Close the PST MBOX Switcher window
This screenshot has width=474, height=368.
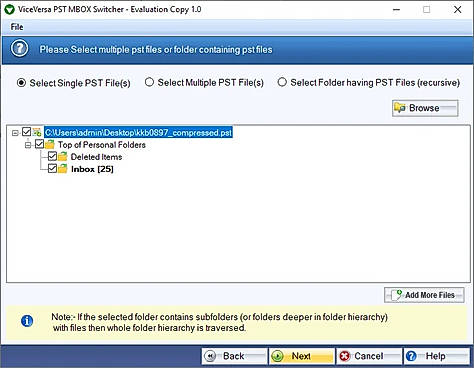point(458,10)
